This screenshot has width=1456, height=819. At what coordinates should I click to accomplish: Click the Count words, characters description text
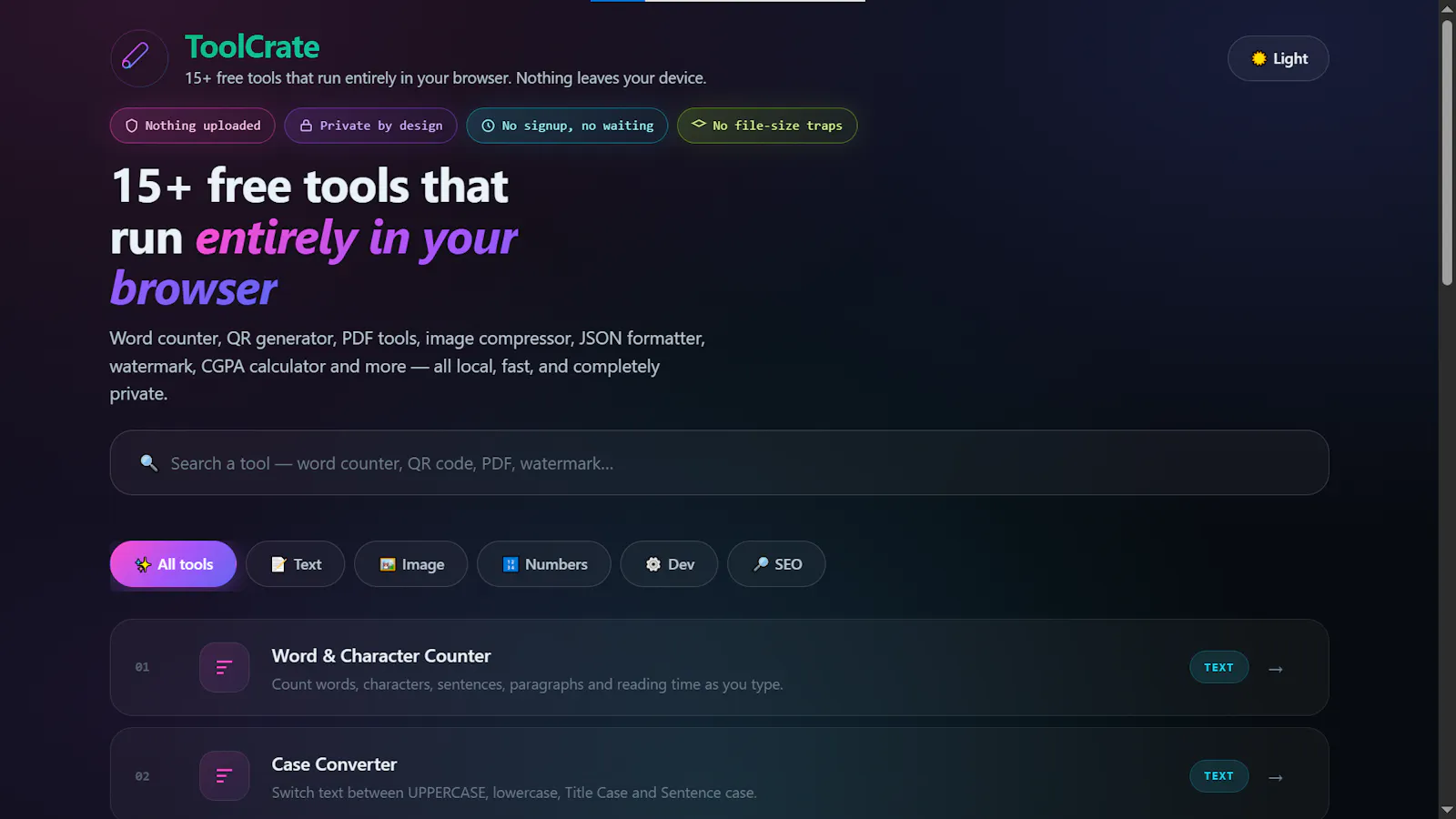527,684
